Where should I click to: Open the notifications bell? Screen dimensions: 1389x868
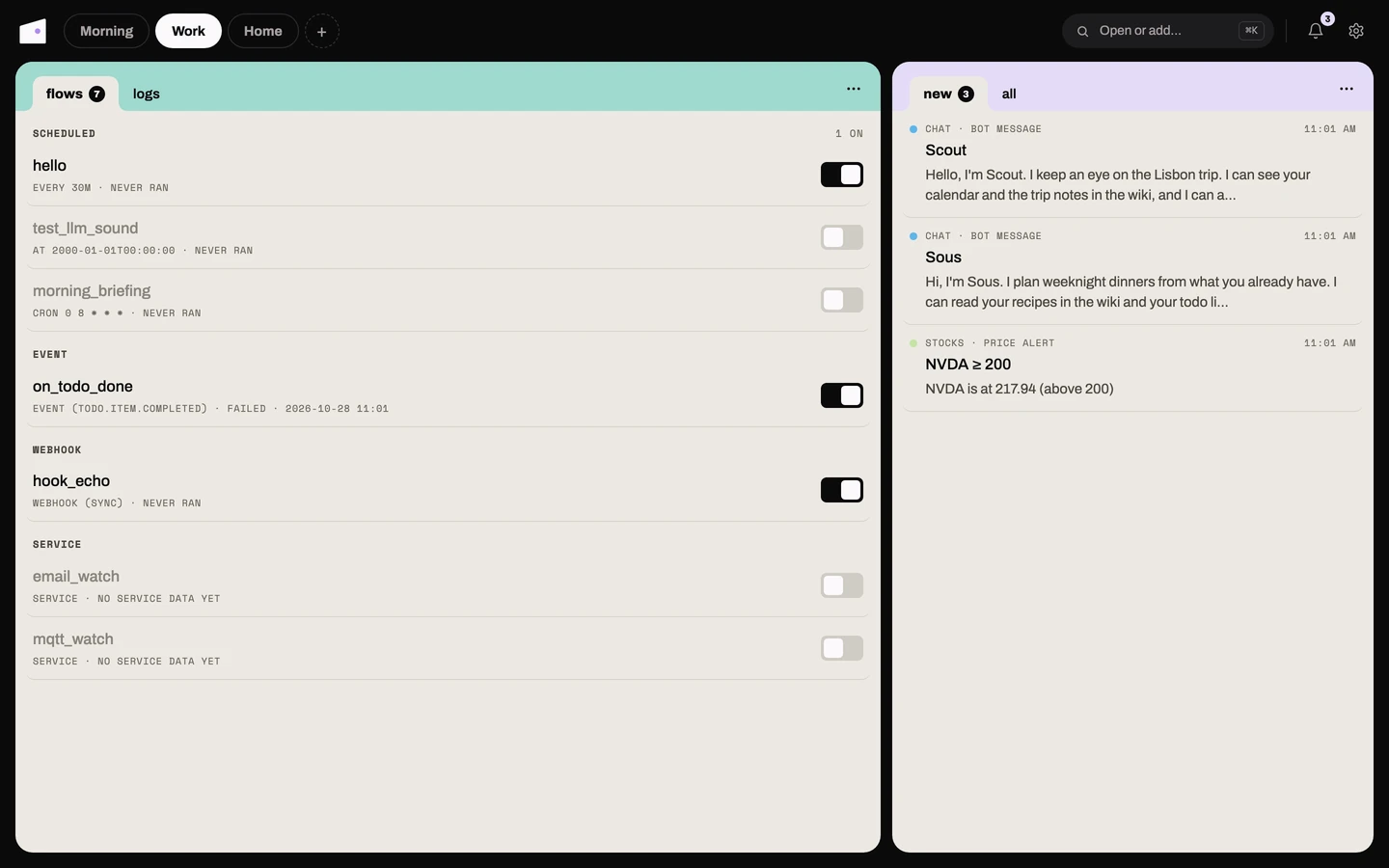point(1316,31)
